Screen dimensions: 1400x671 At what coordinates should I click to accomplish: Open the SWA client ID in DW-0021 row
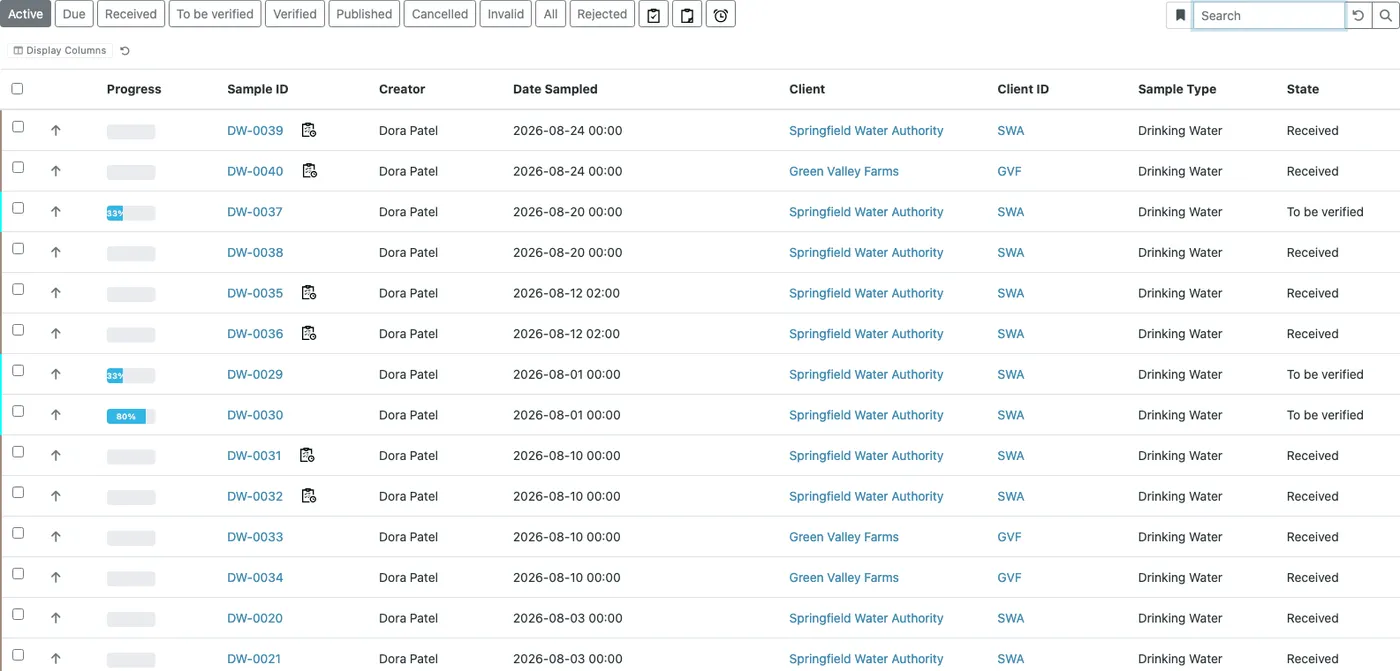click(1011, 659)
